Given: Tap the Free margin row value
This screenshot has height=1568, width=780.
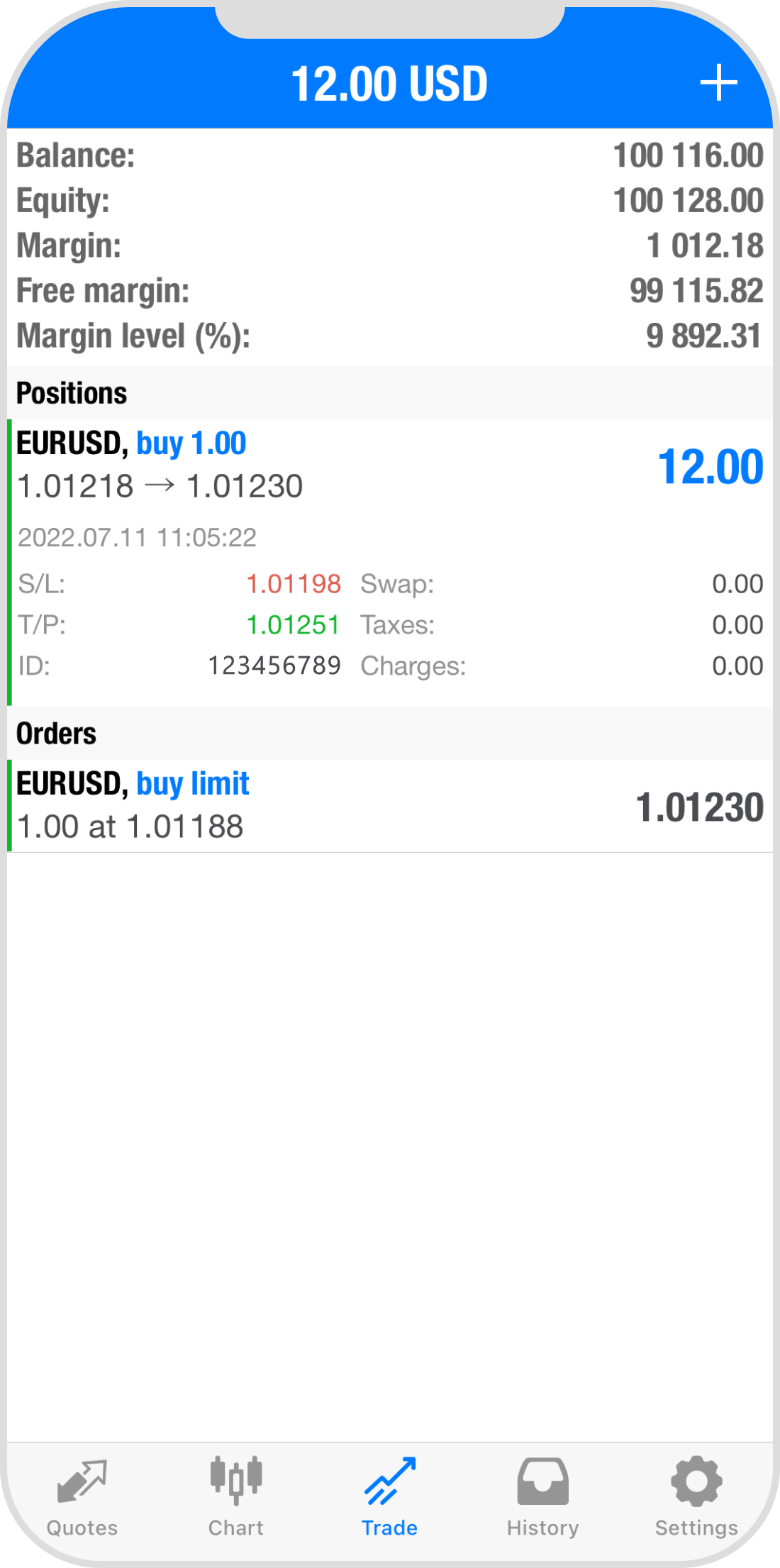Looking at the screenshot, I should click(x=696, y=291).
